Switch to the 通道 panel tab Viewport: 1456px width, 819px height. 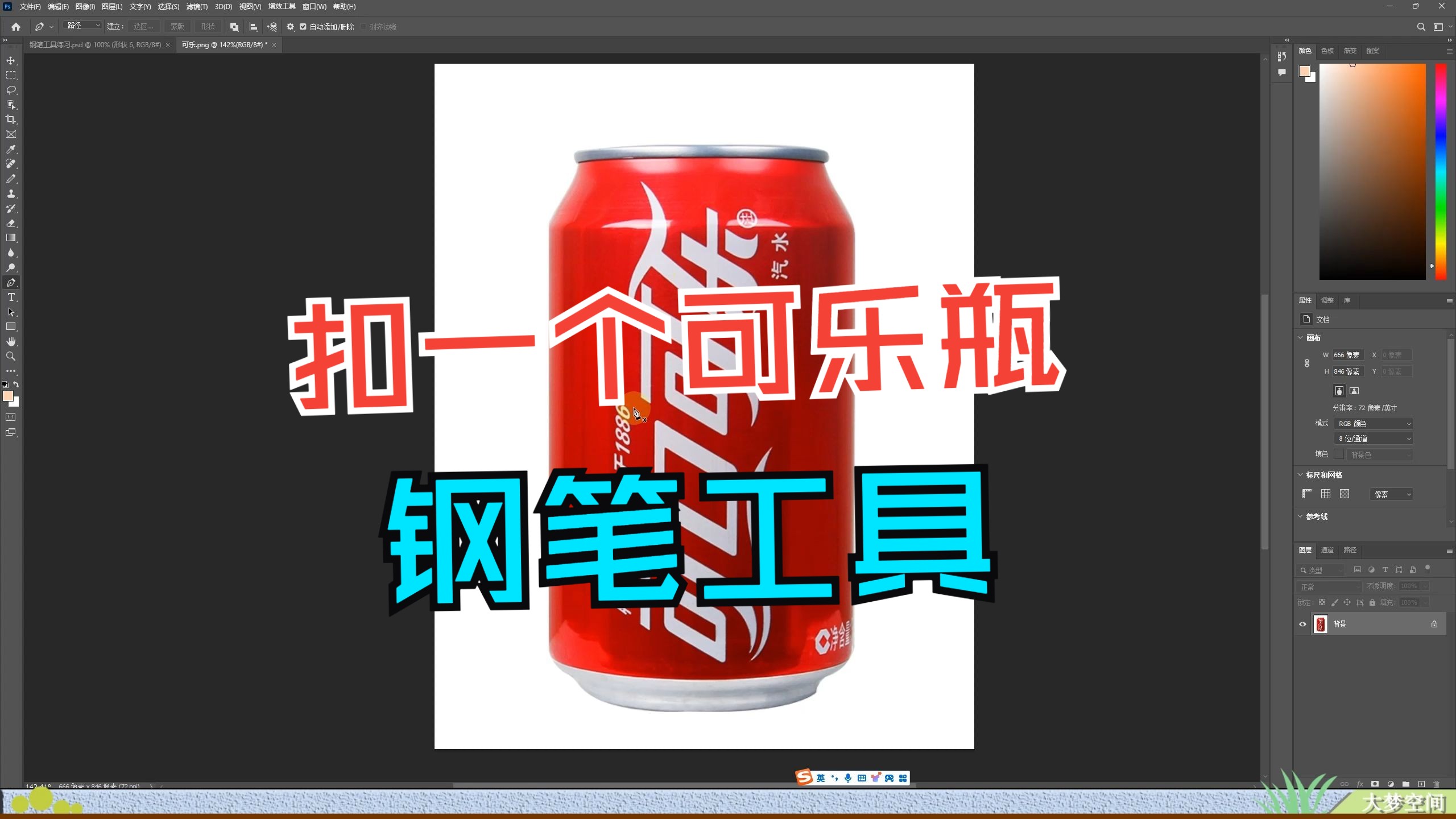tap(1327, 550)
